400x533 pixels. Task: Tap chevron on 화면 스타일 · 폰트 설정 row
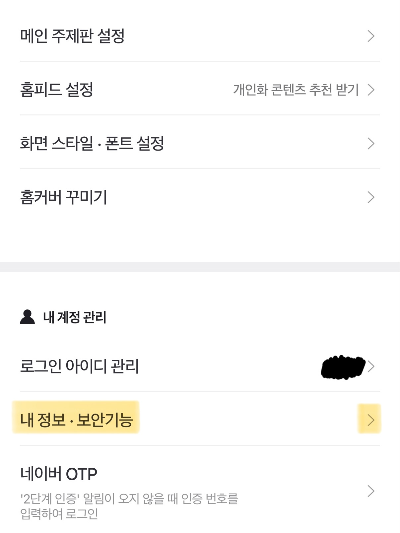click(371, 144)
